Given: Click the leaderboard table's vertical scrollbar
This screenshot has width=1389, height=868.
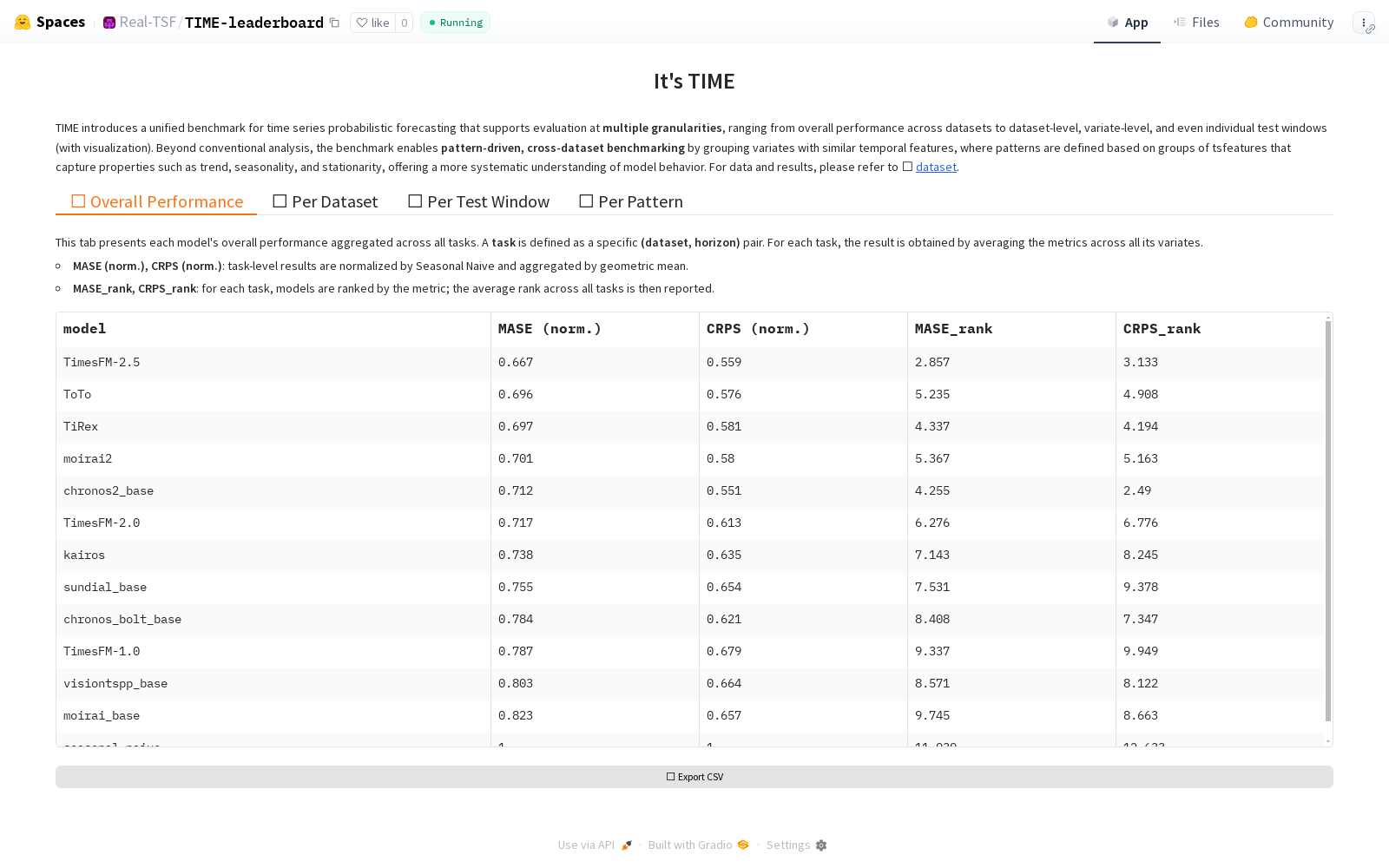Looking at the screenshot, I should (x=1328, y=521).
